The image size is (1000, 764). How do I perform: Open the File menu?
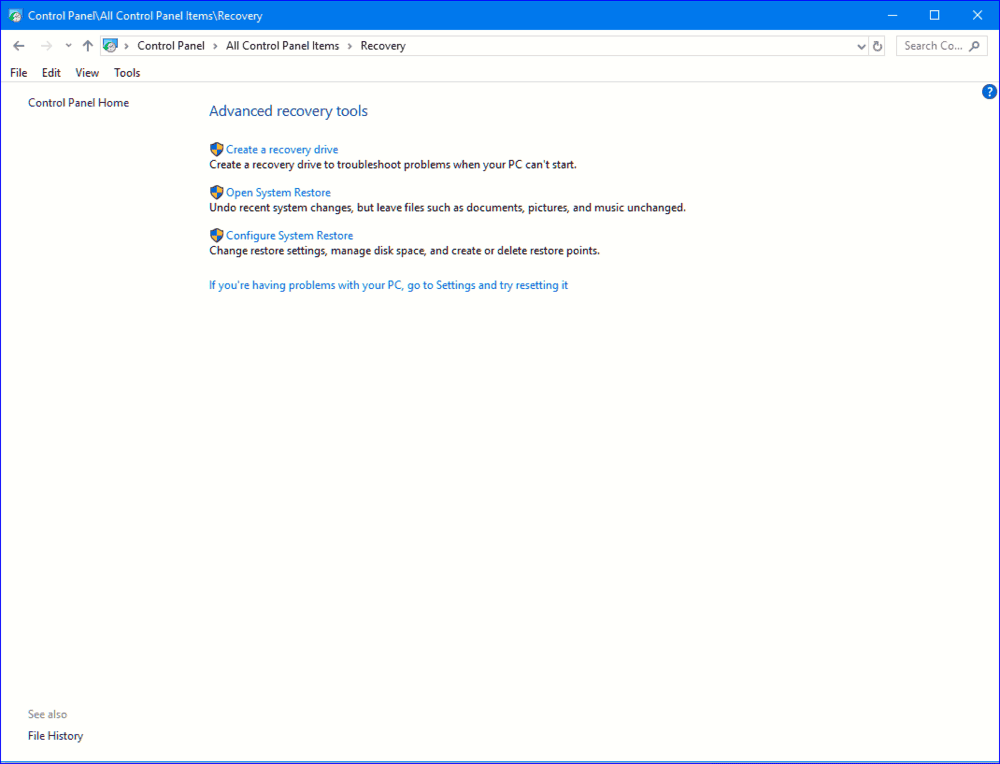pos(19,73)
